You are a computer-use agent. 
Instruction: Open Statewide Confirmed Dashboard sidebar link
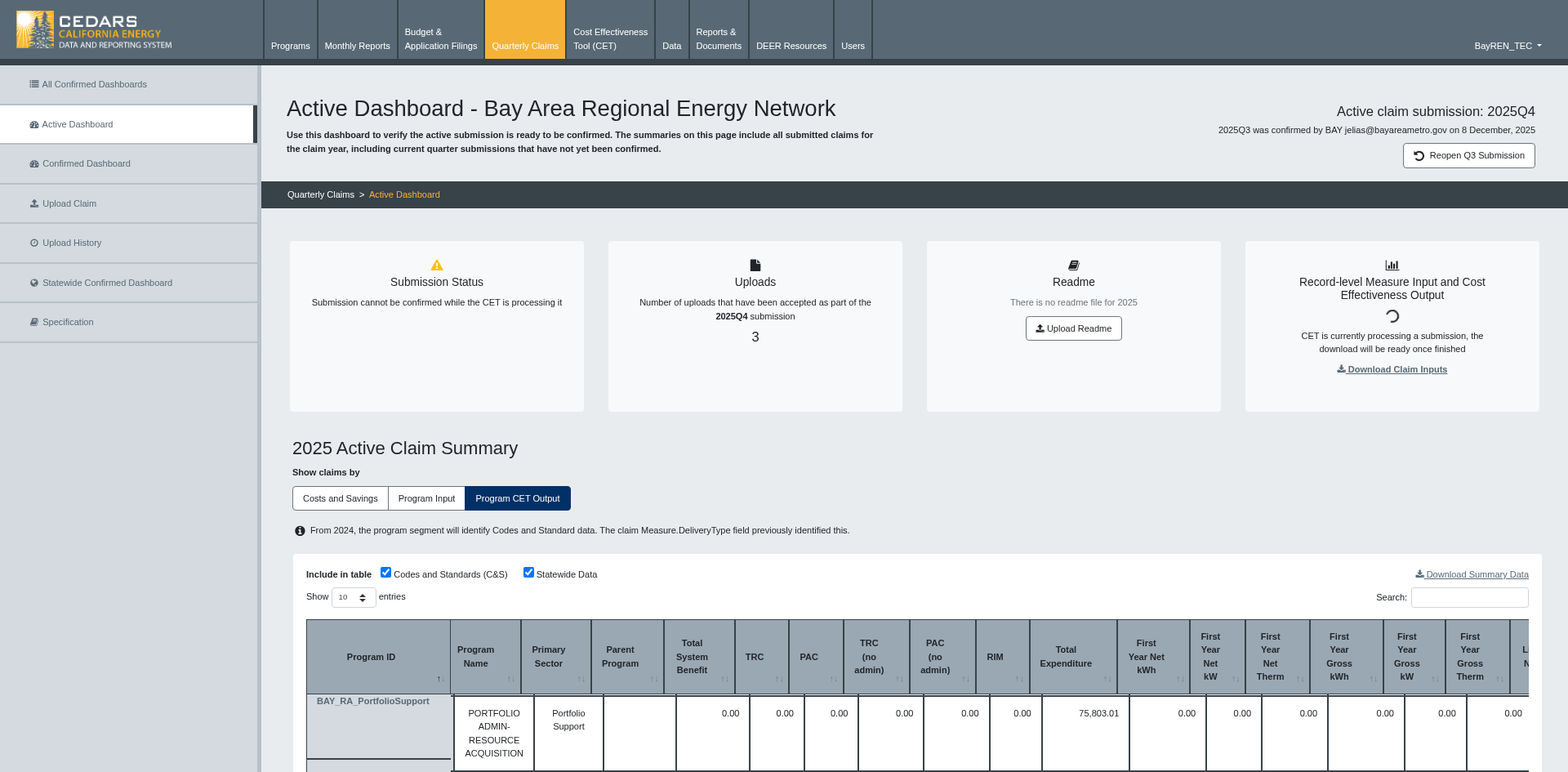tap(128, 283)
